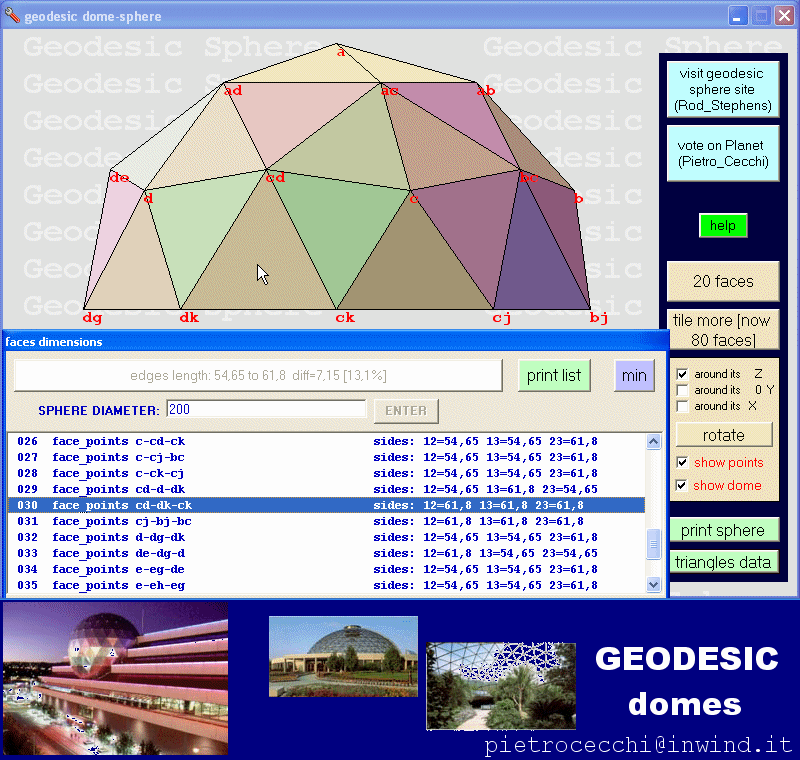
Task: Toggle the 'around its Z' checkbox
Action: [x=682, y=374]
